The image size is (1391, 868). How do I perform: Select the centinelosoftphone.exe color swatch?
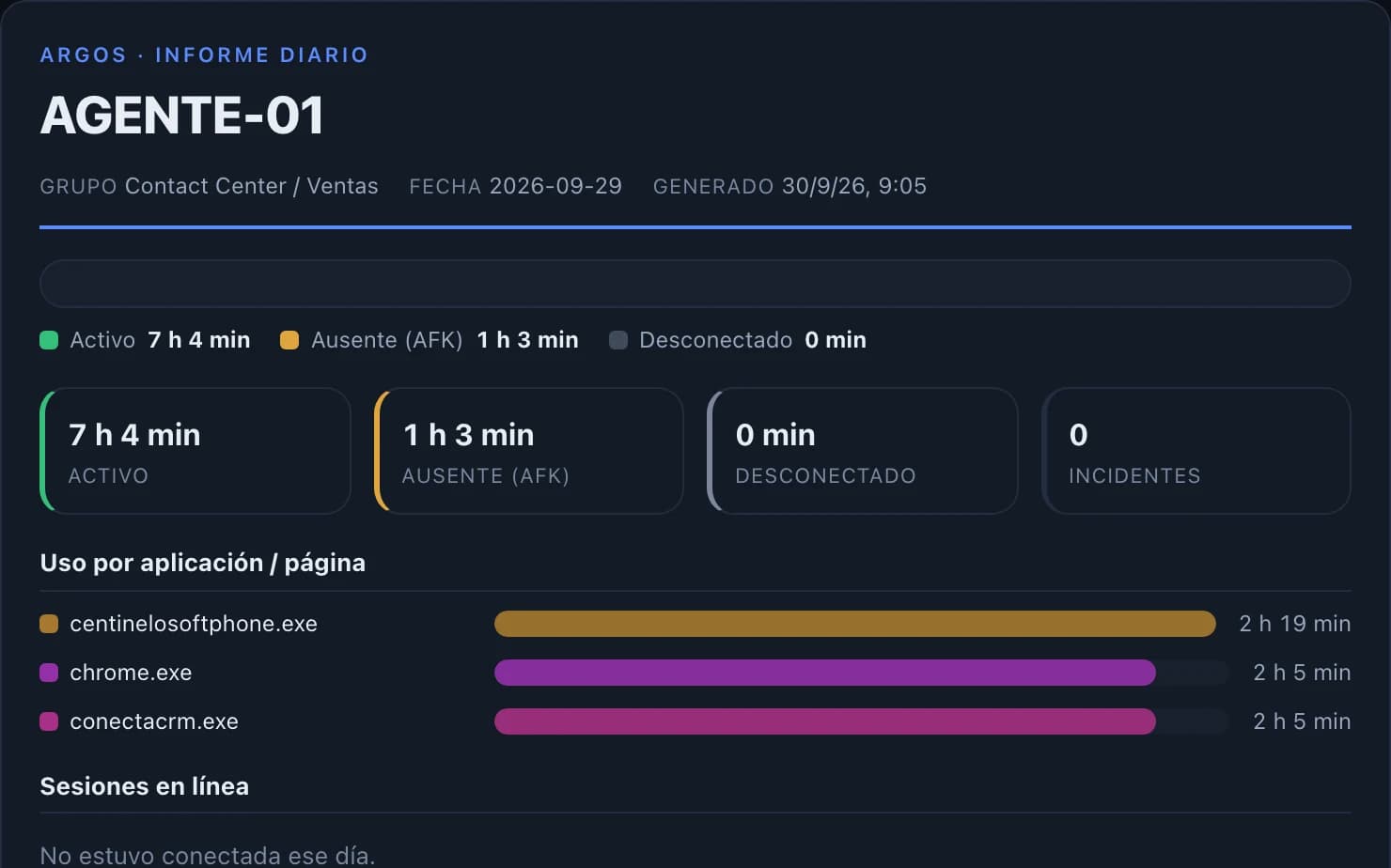(49, 624)
